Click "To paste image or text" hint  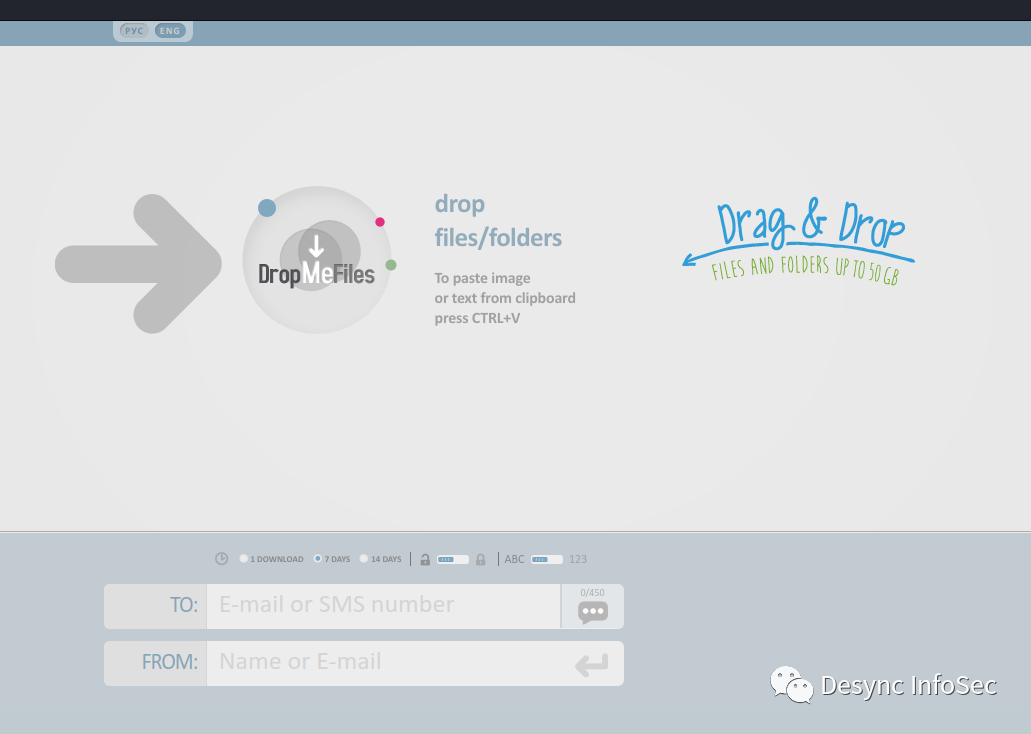pyautogui.click(x=504, y=298)
